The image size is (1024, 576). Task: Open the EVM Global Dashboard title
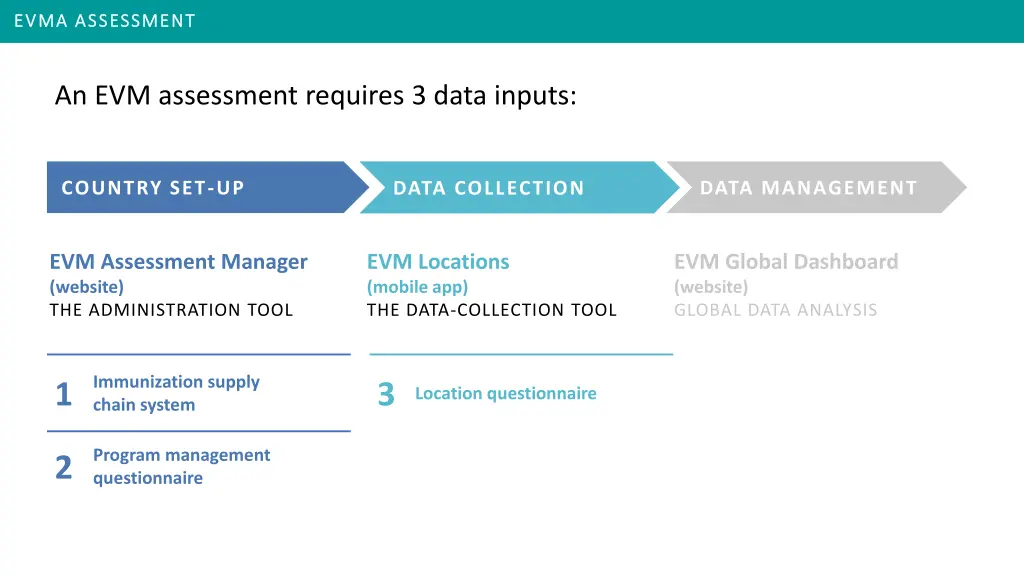(x=786, y=262)
